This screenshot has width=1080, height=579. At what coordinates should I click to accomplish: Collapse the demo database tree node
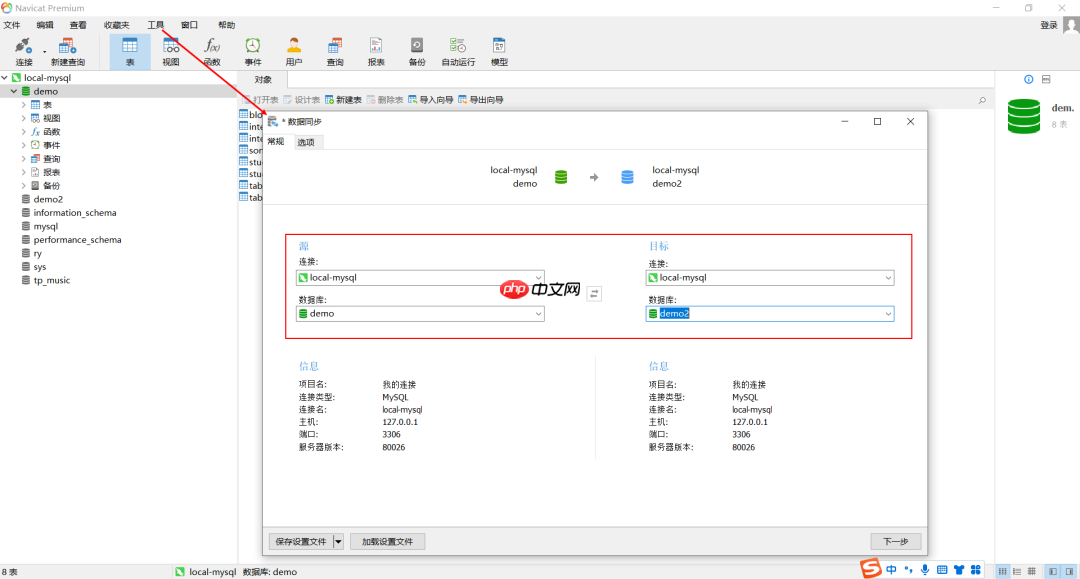(14, 91)
